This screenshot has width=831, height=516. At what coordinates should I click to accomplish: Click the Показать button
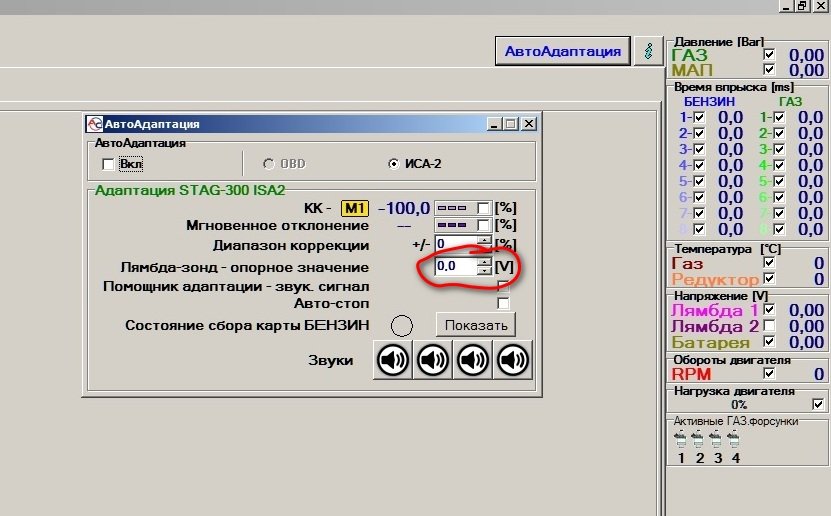coord(476,325)
